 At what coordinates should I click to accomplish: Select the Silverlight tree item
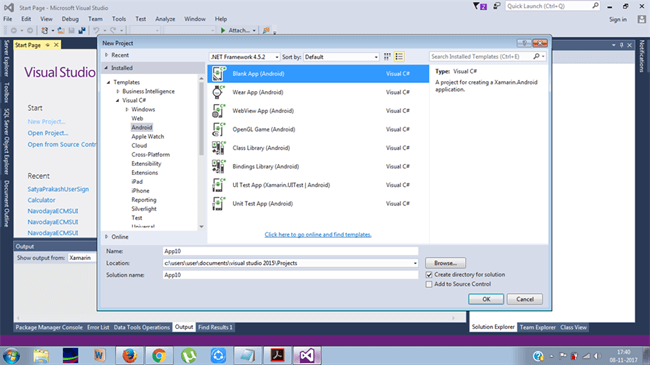(x=144, y=209)
